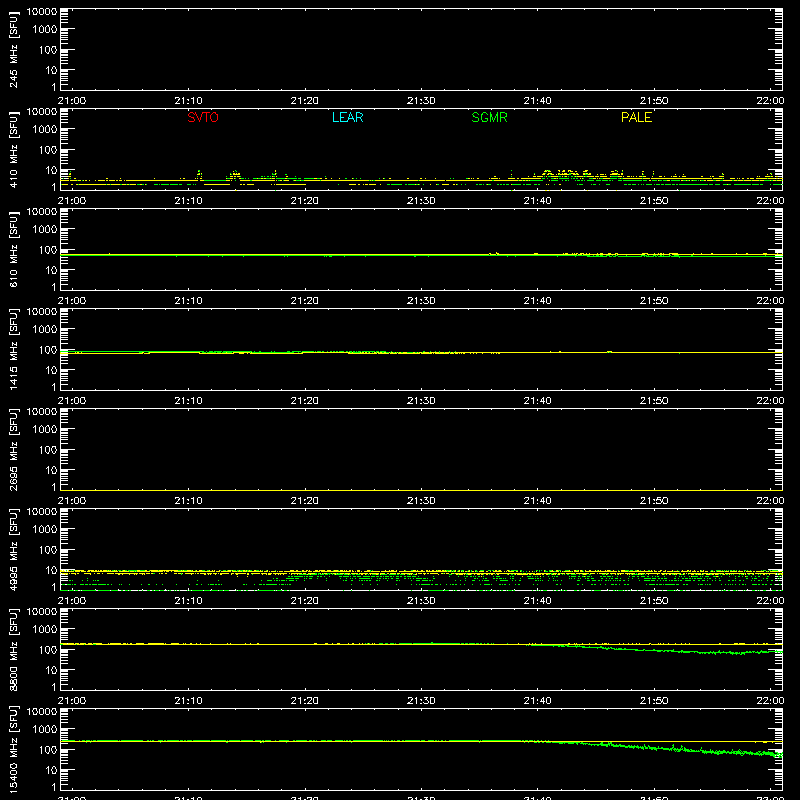Screen dimensions: 800x800
Task: Select the 610 MHz [SFU] axis title
Action: click(14, 250)
